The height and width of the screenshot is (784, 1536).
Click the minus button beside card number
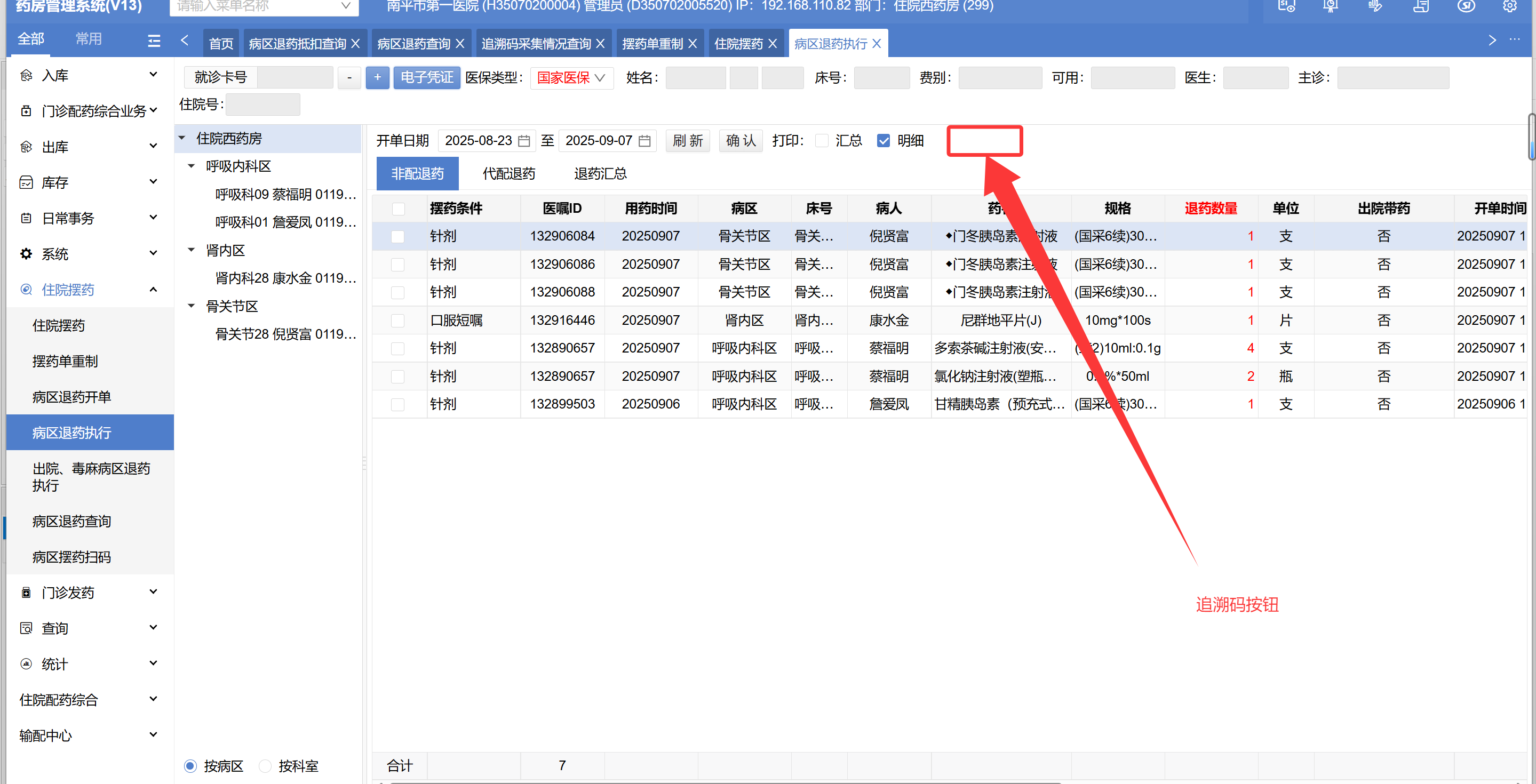click(349, 77)
